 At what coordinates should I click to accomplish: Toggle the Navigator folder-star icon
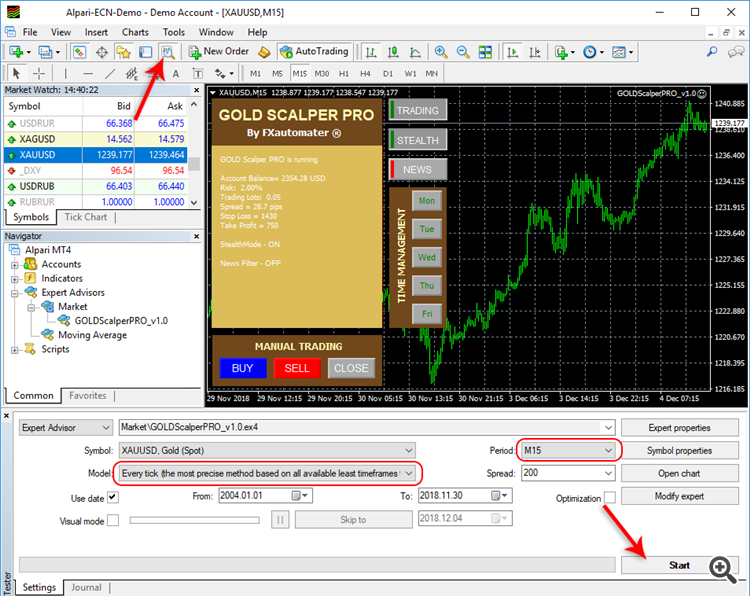click(x=123, y=52)
